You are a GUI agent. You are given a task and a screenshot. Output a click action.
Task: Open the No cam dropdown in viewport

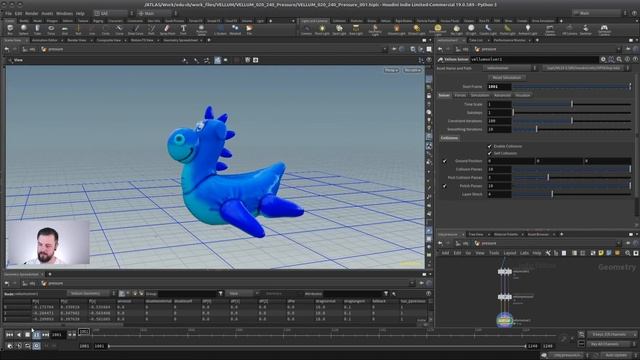(x=412, y=70)
